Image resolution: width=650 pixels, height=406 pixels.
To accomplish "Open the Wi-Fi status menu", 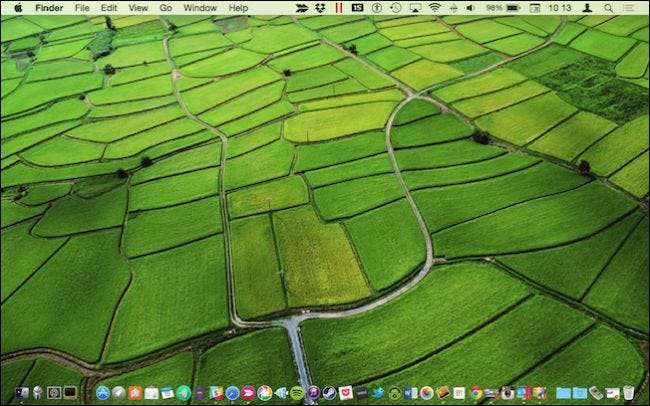I will coord(435,7).
